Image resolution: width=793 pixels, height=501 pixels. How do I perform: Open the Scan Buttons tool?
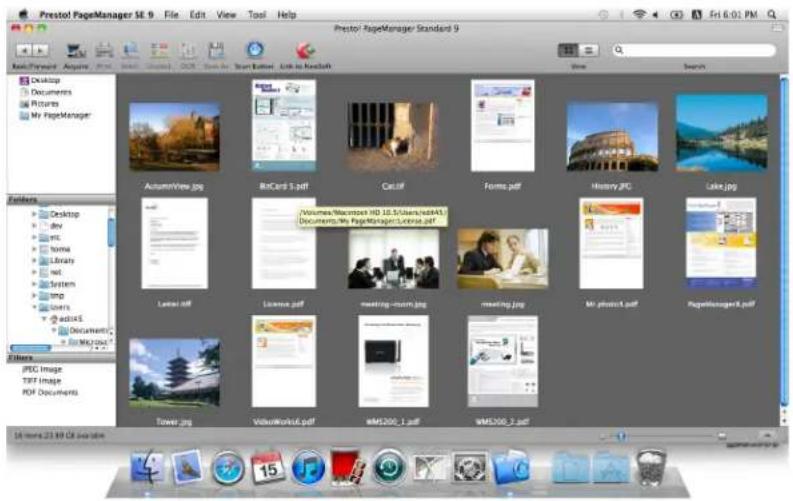tap(254, 50)
